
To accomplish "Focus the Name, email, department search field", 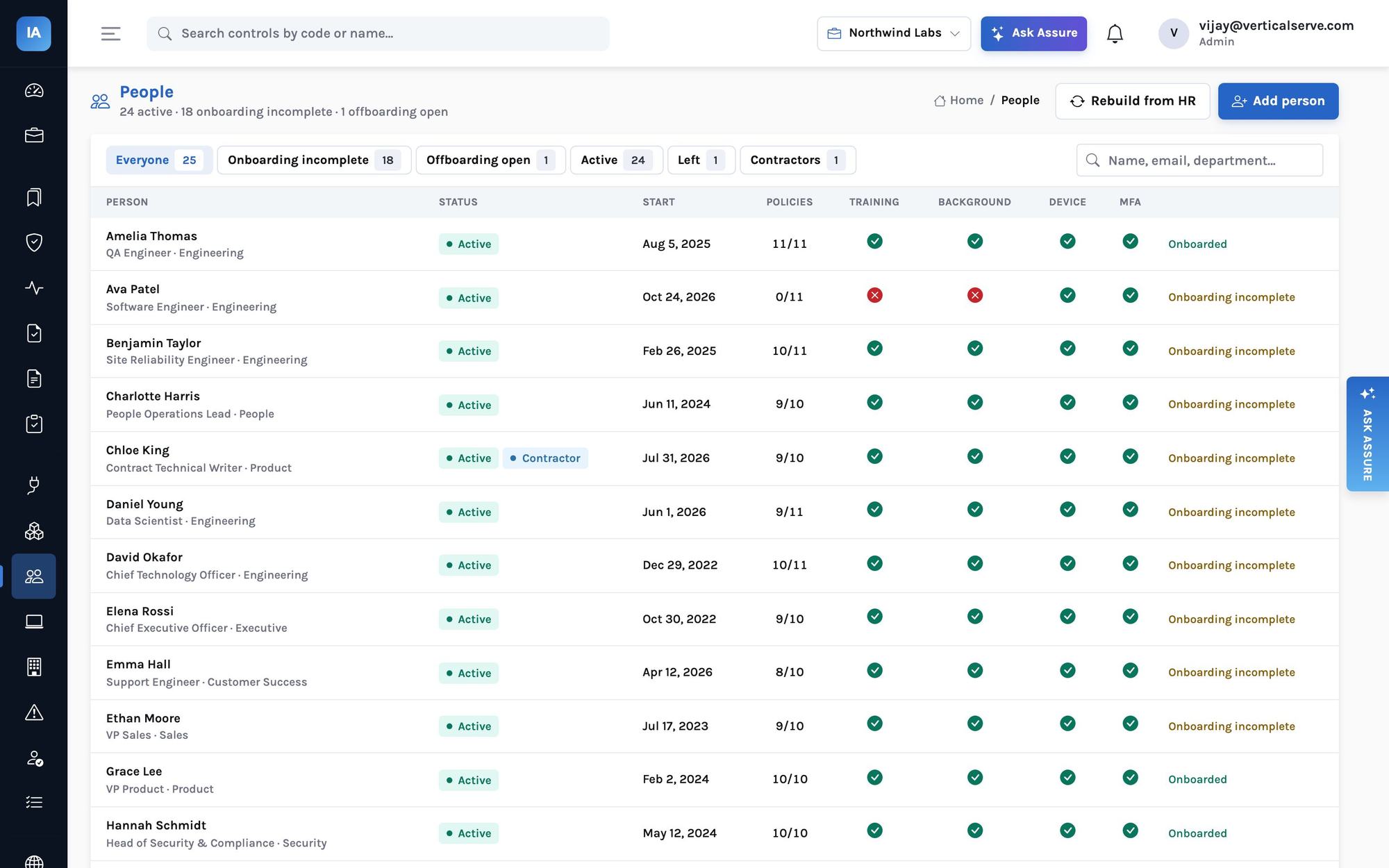I will click(x=1199, y=160).
